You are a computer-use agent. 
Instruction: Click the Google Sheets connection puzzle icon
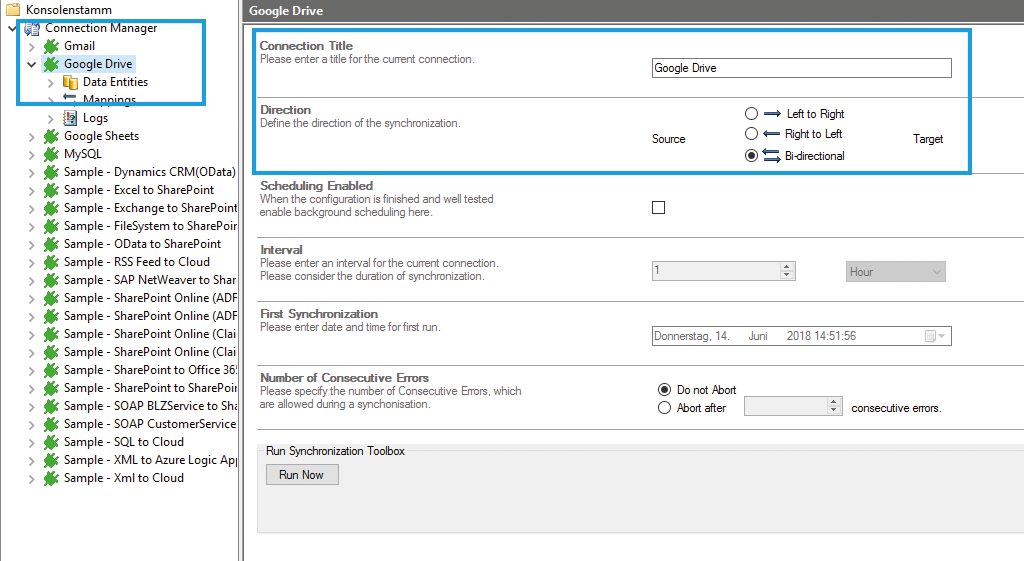(x=51, y=136)
